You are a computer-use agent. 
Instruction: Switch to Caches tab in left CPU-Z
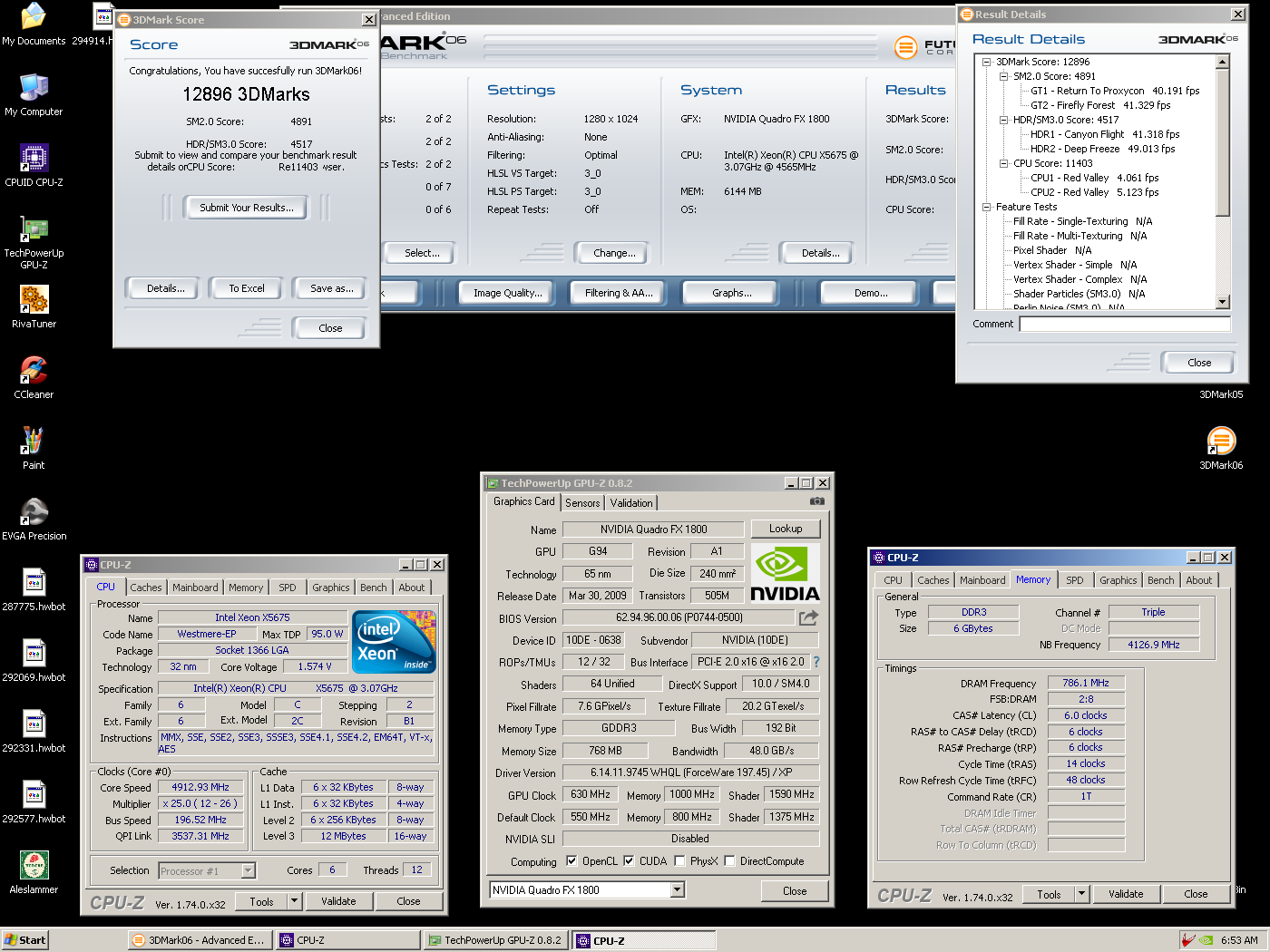tap(145, 588)
